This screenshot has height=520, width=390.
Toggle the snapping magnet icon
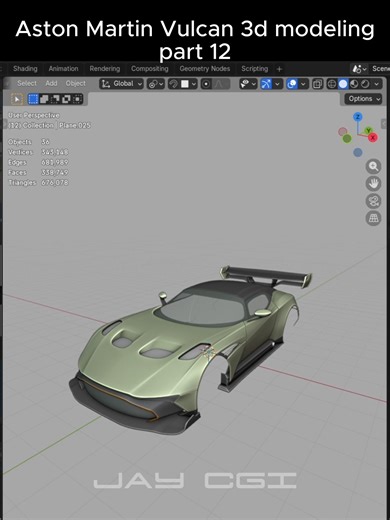173,84
